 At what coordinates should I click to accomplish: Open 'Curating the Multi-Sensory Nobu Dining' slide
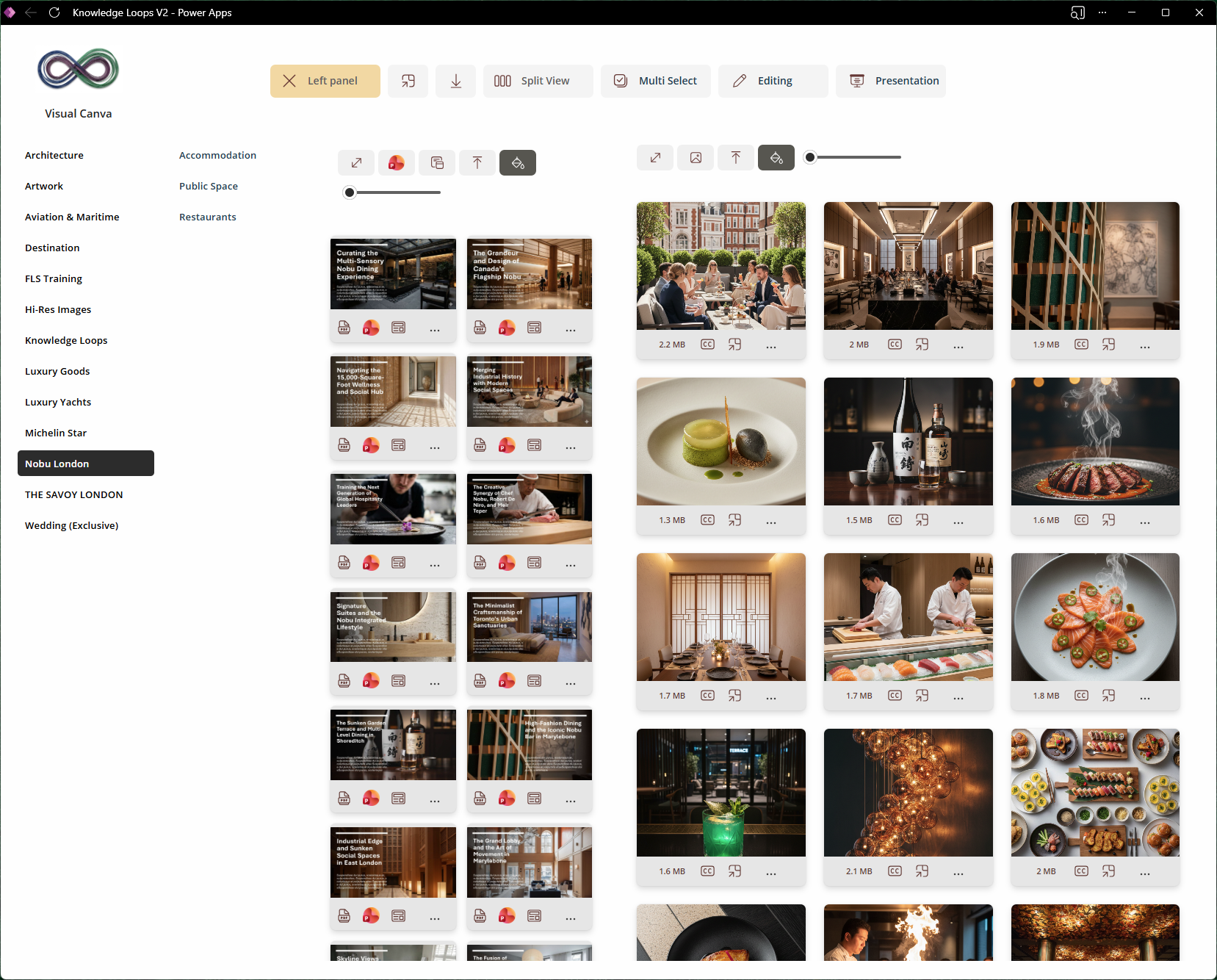pyautogui.click(x=393, y=274)
